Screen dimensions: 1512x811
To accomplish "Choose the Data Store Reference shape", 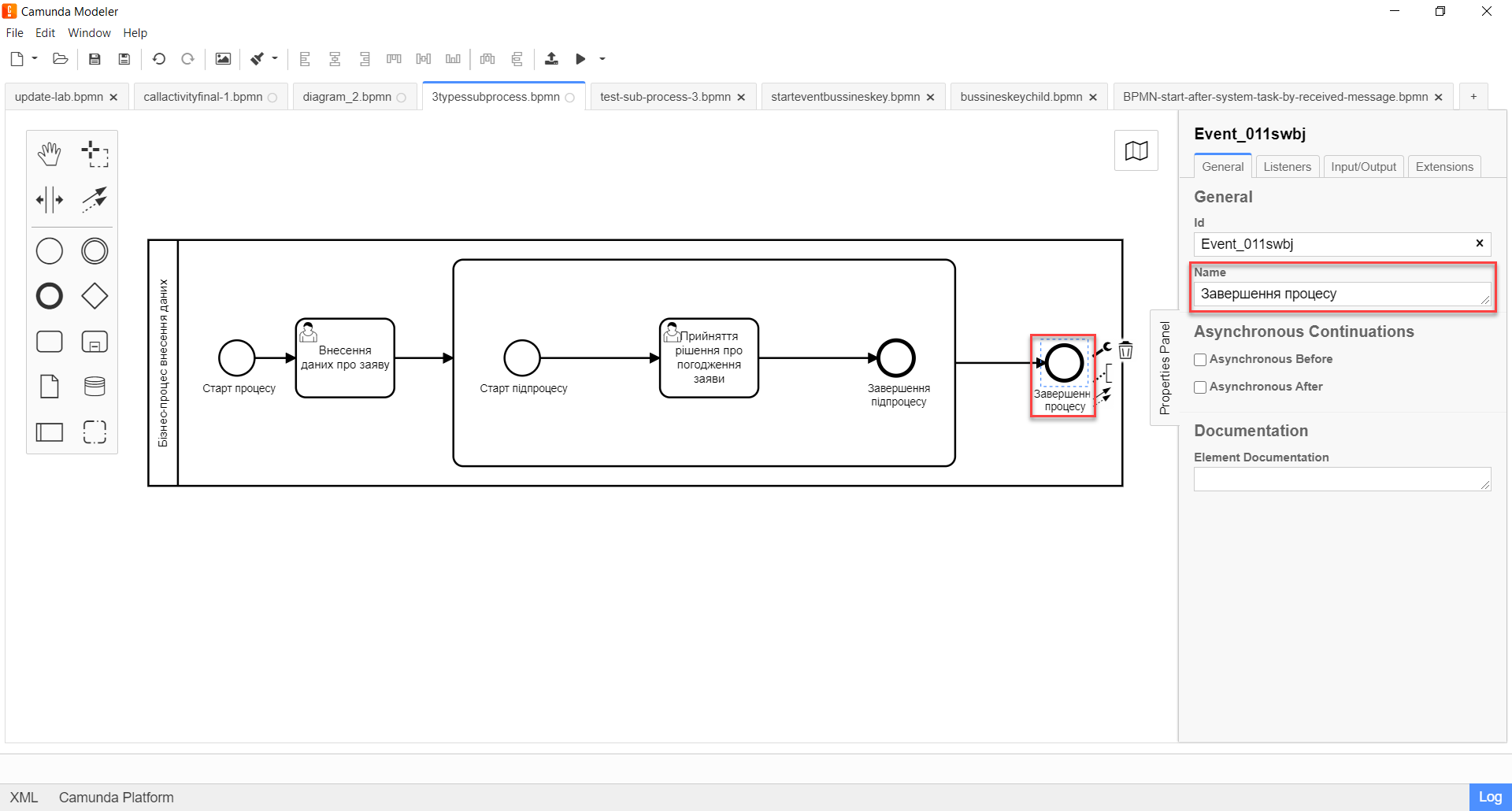I will click(94, 387).
